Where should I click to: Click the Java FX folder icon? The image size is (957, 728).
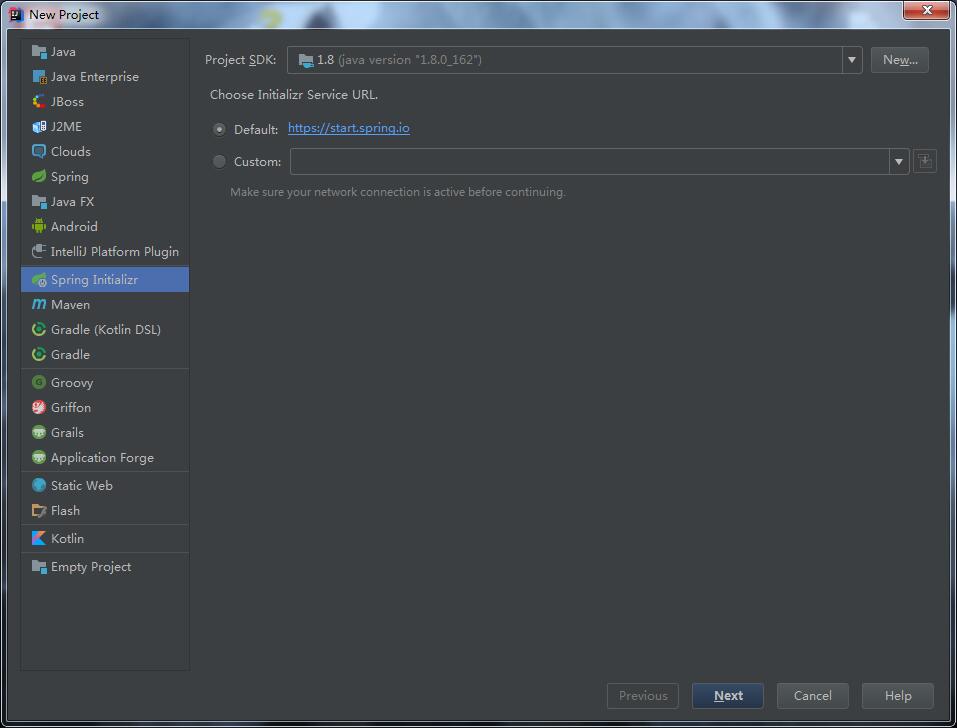(39, 201)
